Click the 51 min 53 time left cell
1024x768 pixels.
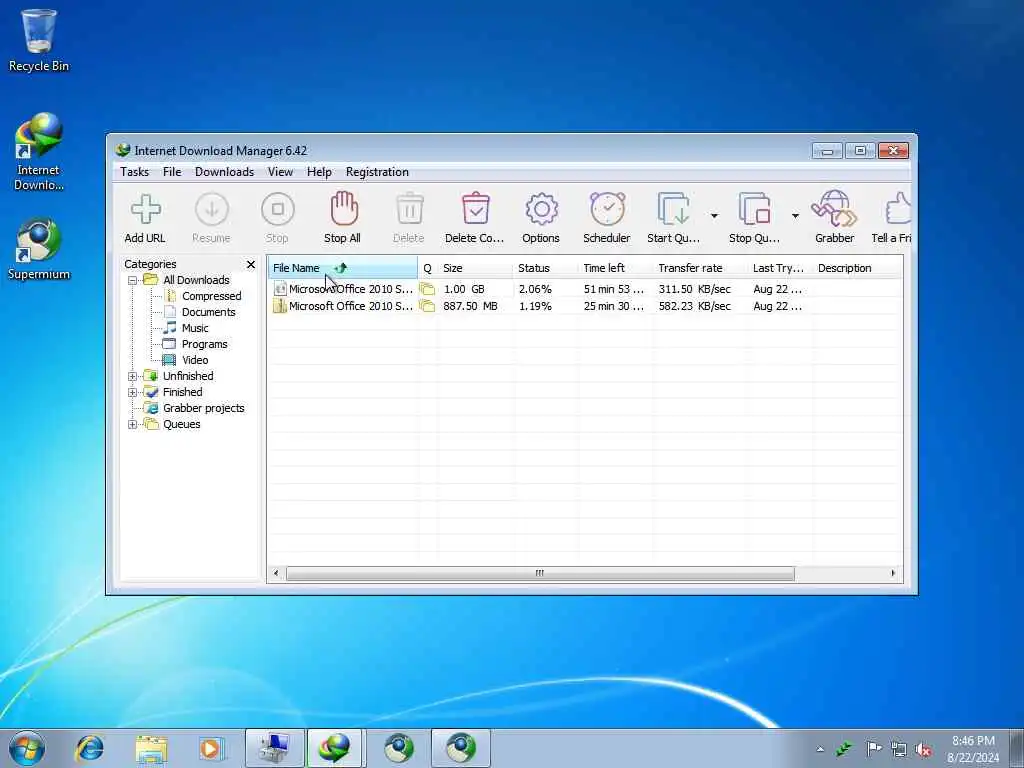pos(613,289)
